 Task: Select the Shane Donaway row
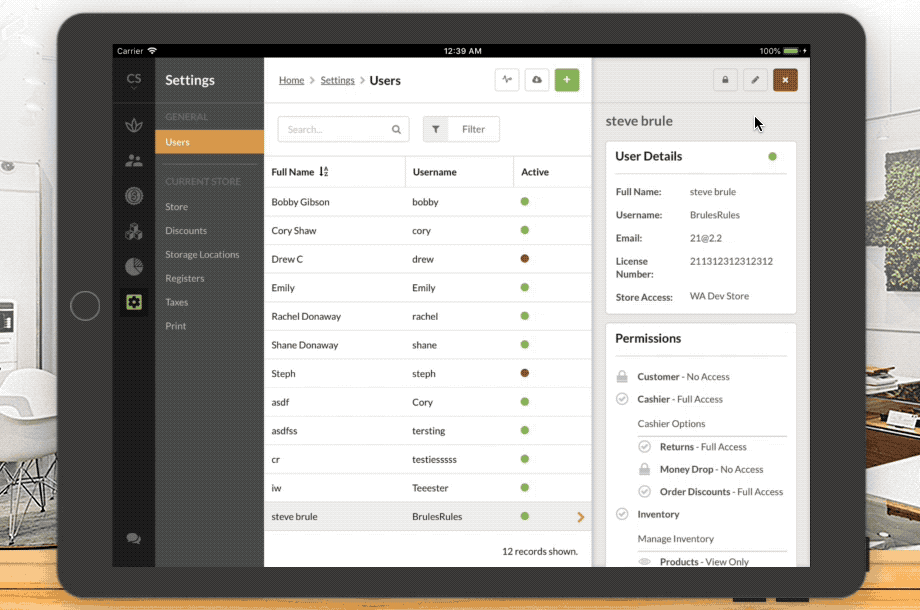tap(428, 345)
